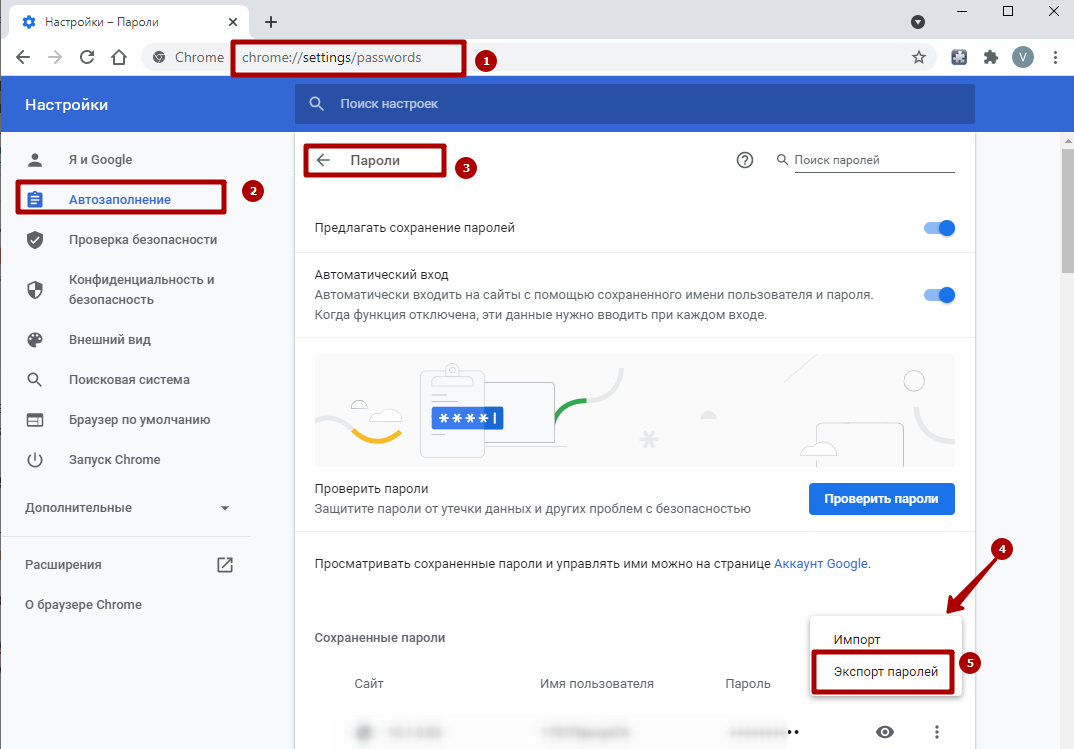Viewport: 1074px width, 749px height.
Task: Open the Extensions puzzle piece icon
Action: click(x=990, y=57)
